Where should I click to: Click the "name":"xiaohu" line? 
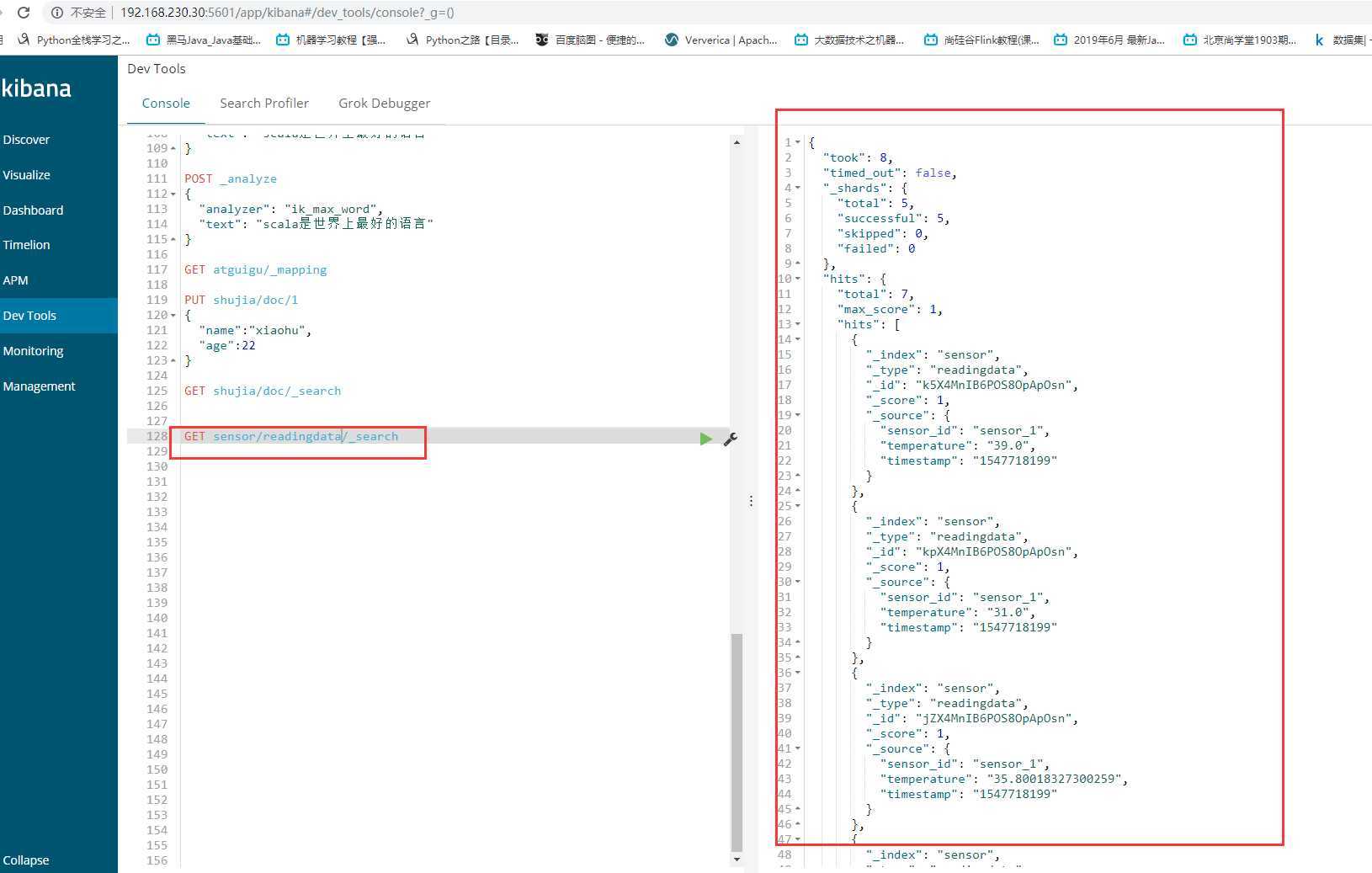(256, 330)
